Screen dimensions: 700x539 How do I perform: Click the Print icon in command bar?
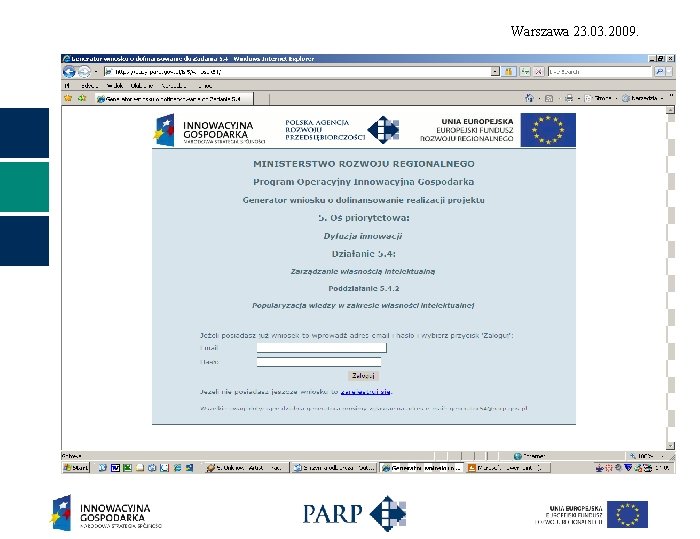[569, 98]
